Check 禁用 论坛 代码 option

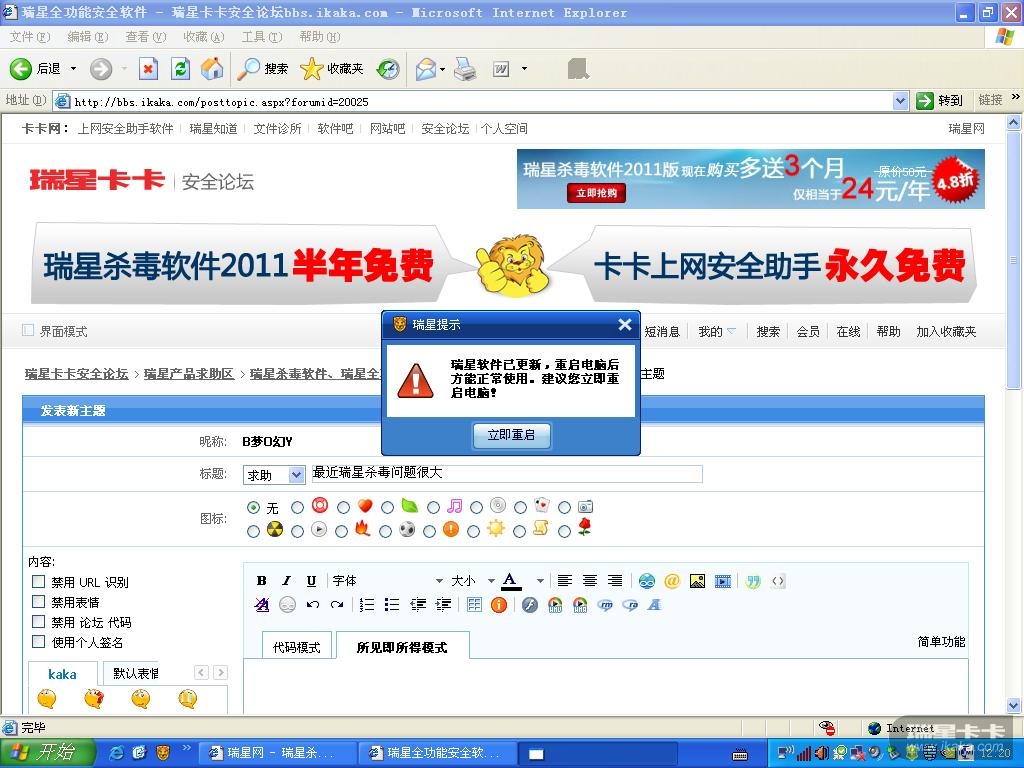coord(39,622)
